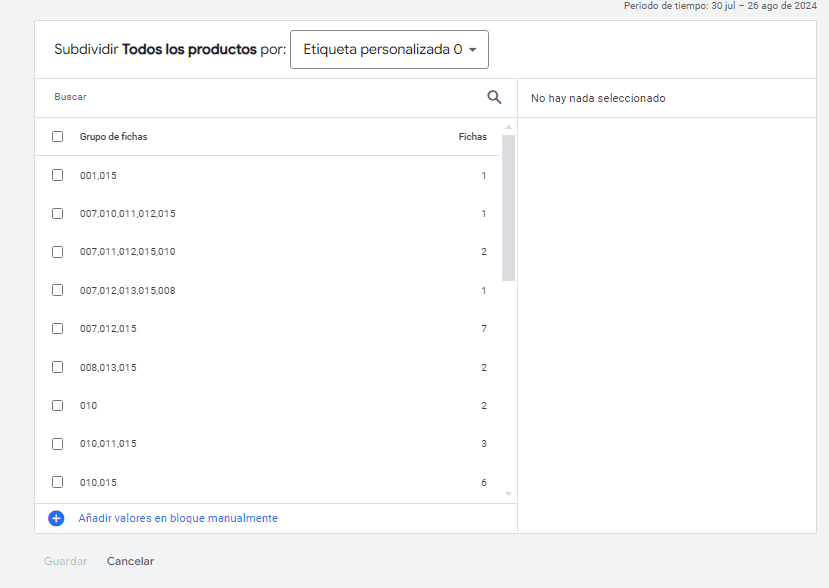Image resolution: width=829 pixels, height=588 pixels.
Task: Enable the 007,010,011,012,015 checkbox
Action: pyautogui.click(x=58, y=214)
